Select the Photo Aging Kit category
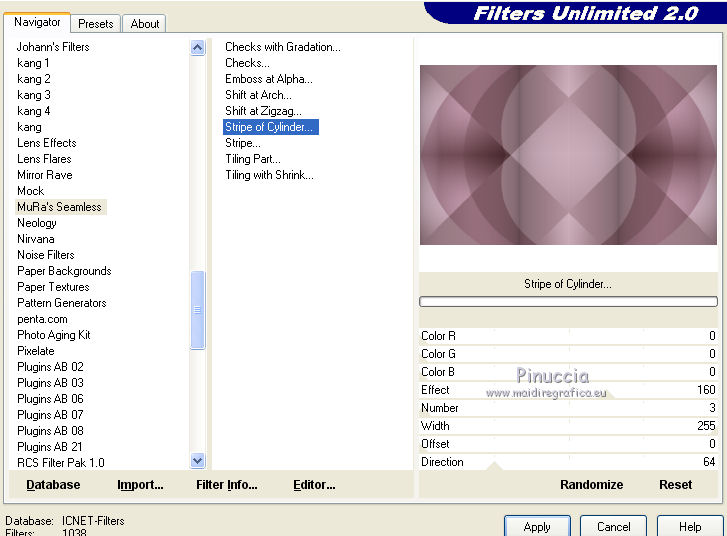Screen dimensions: 727x536 pos(53,335)
